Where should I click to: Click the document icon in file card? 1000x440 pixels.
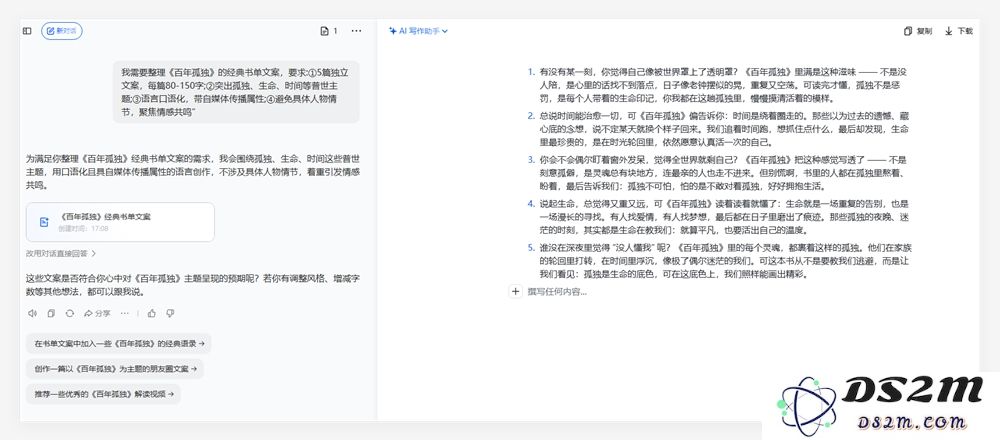click(44, 222)
